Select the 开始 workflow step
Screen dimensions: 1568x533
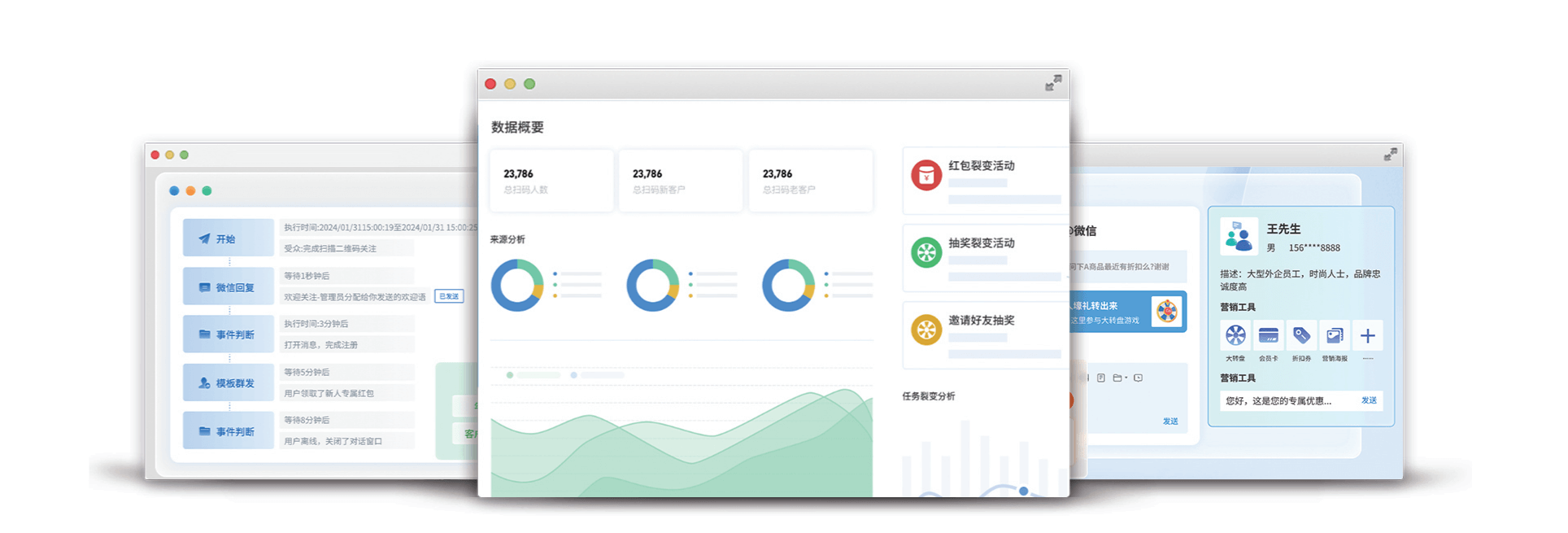(228, 238)
